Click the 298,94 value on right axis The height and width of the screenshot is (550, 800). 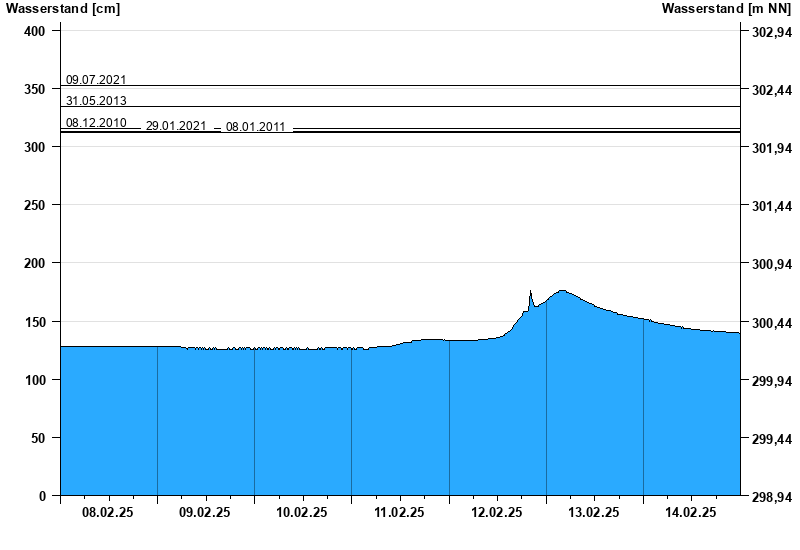(772, 497)
